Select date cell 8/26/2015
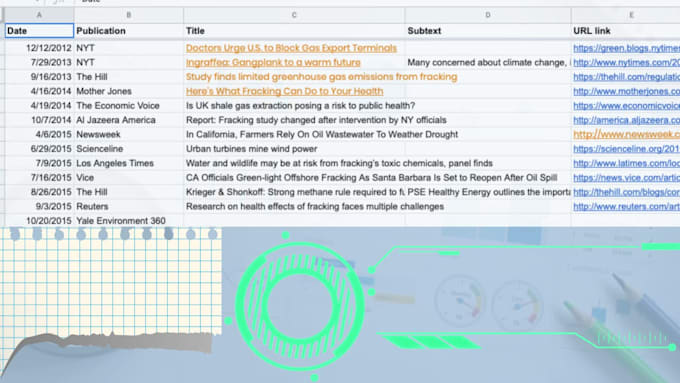680x383 pixels. tap(39, 192)
